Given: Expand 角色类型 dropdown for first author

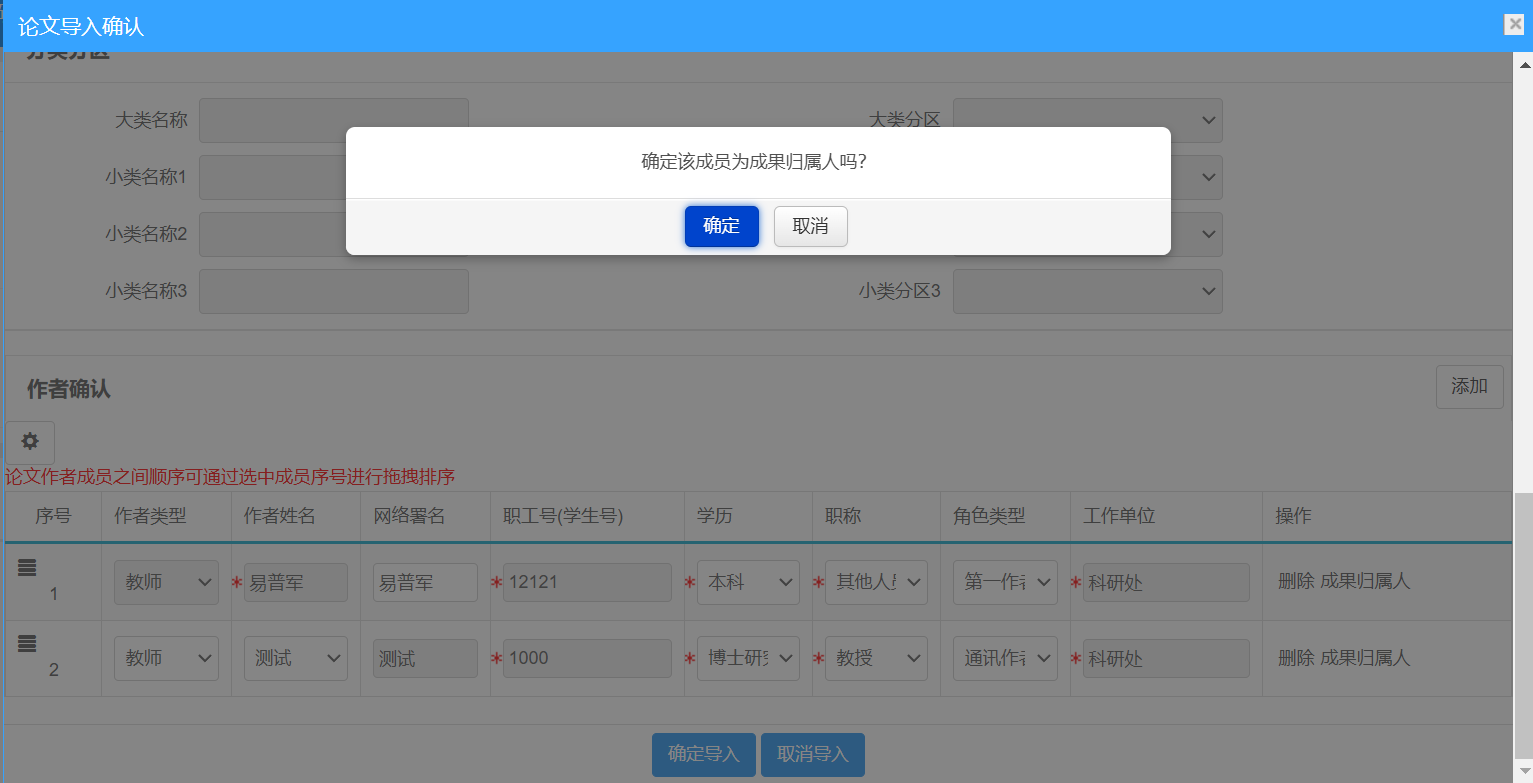Looking at the screenshot, I should (1004, 582).
